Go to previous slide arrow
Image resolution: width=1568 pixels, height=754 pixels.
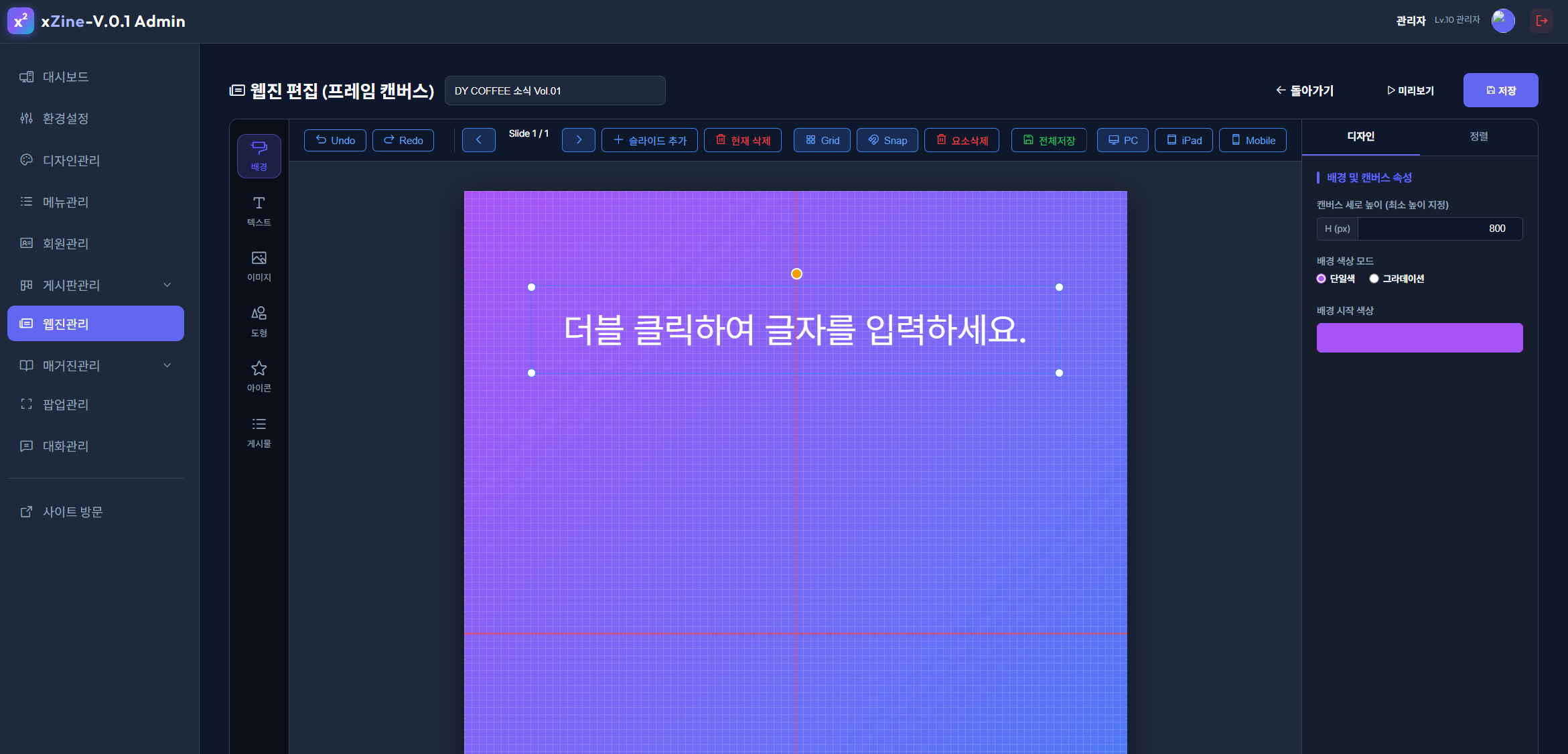coord(478,140)
